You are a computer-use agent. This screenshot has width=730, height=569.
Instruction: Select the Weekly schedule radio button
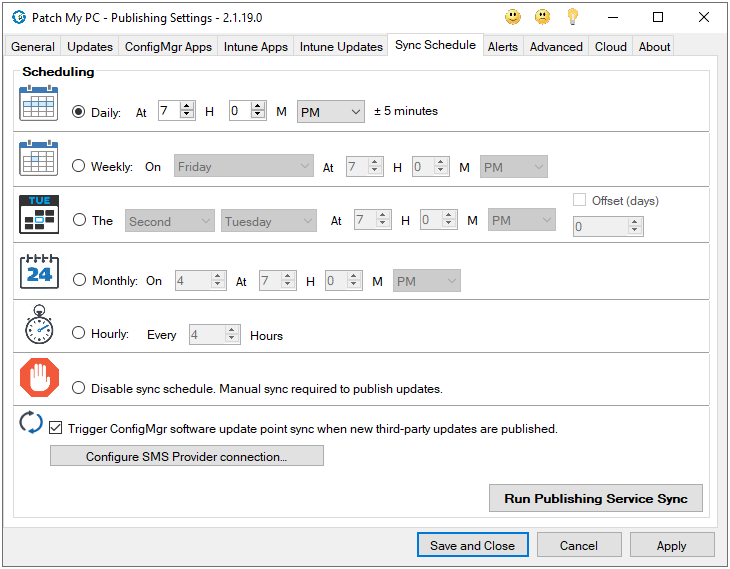(x=79, y=167)
